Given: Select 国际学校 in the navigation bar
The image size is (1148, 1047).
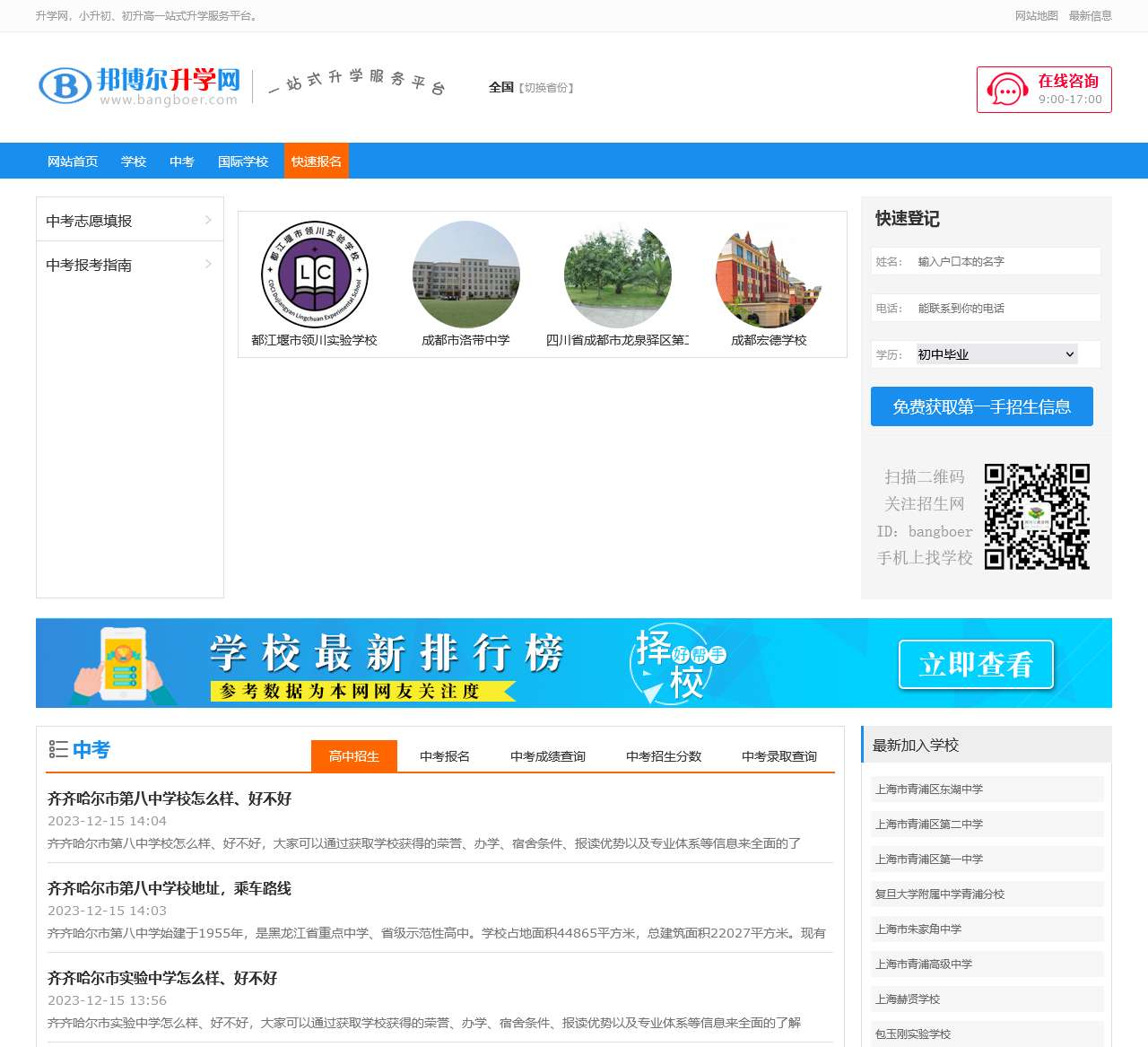Looking at the screenshot, I should pos(242,161).
